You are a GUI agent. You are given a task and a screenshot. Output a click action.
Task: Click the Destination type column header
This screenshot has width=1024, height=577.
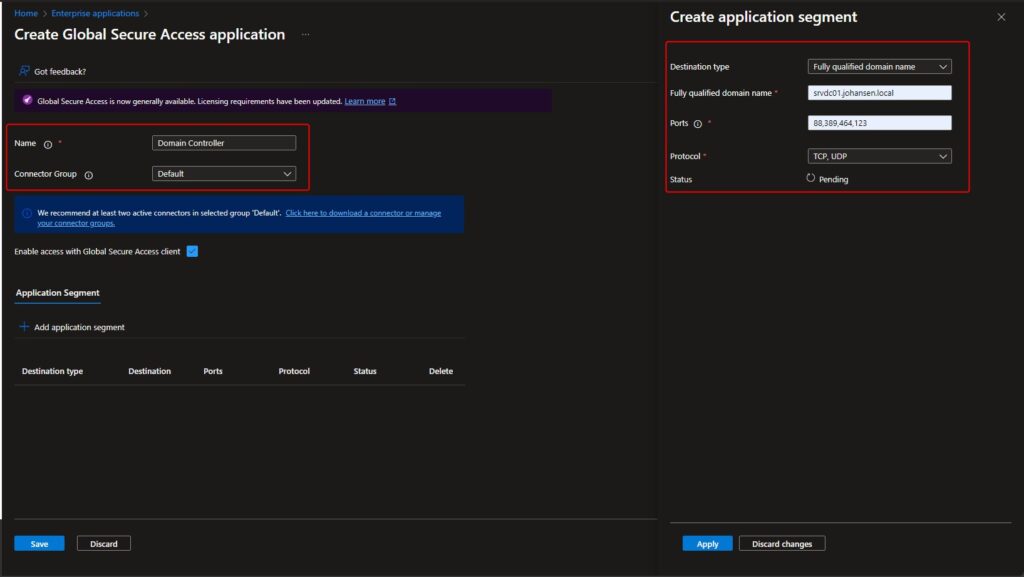click(x=52, y=371)
